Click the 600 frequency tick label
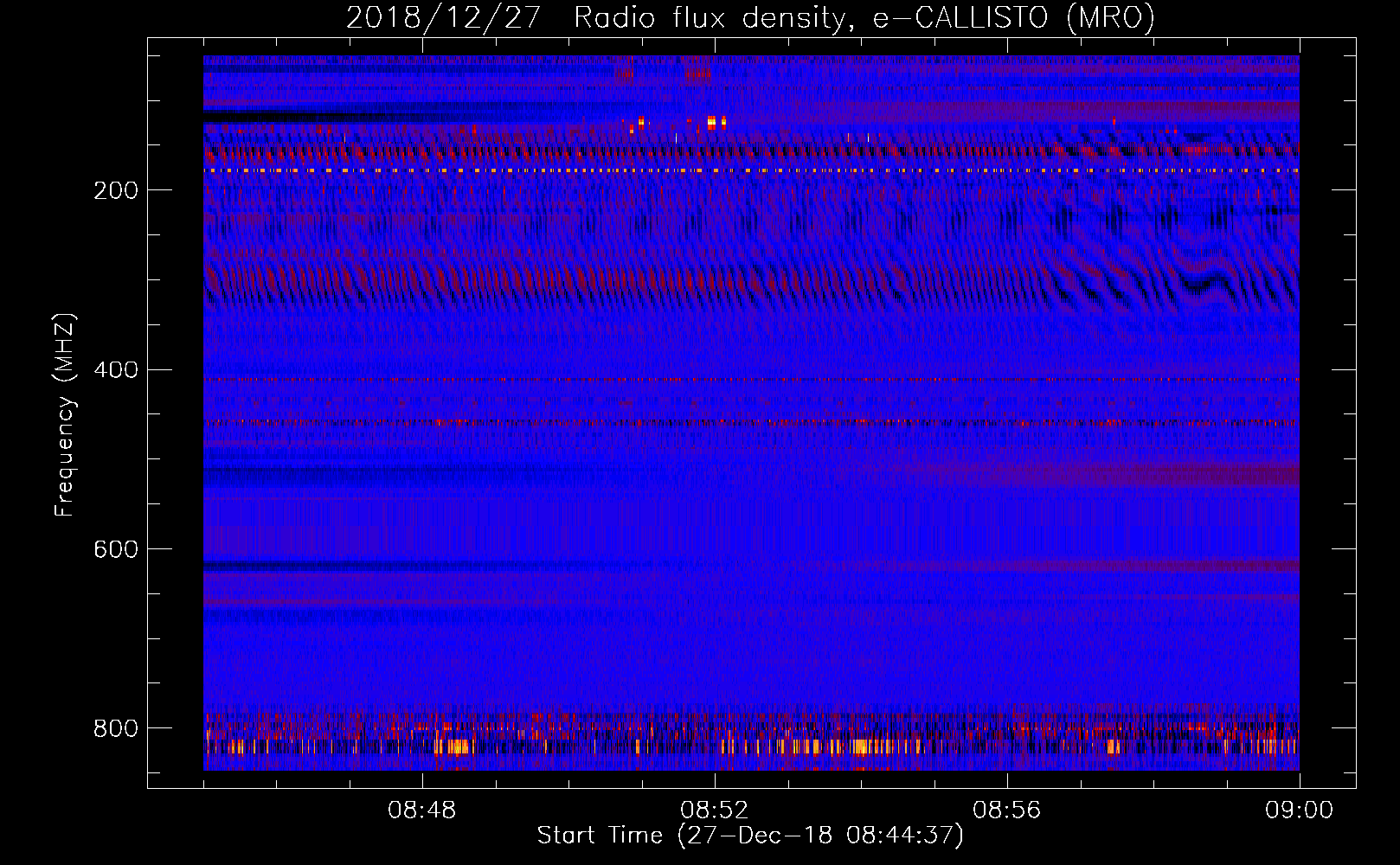Viewport: 1400px width, 865px height. pyautogui.click(x=116, y=549)
